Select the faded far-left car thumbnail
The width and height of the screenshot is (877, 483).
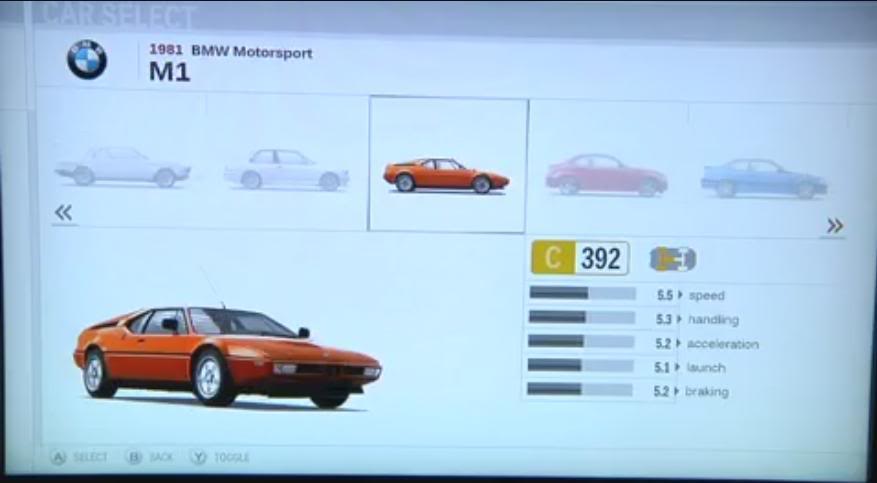click(122, 167)
